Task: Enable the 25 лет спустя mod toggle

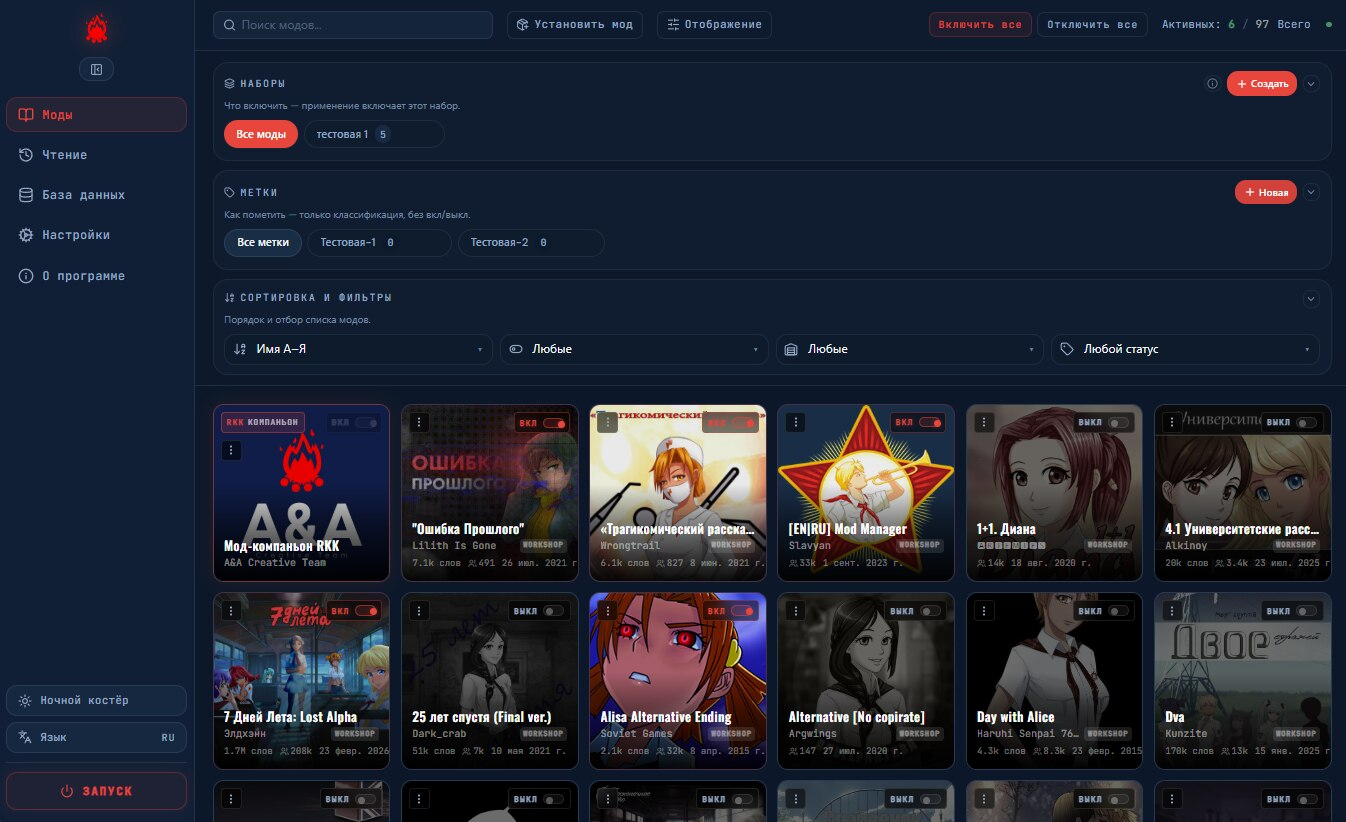Action: [x=555, y=611]
